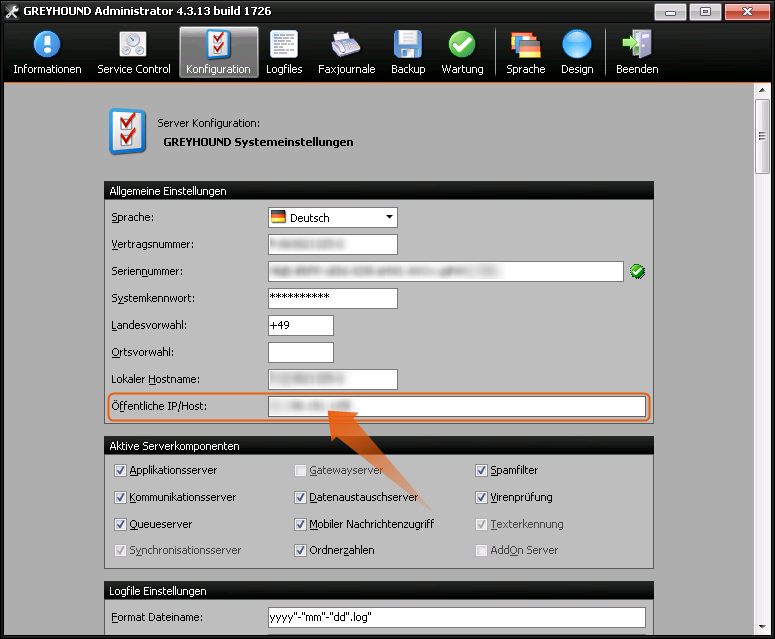Close the GREYHOUND Administrator window

pyautogui.click(x=747, y=12)
